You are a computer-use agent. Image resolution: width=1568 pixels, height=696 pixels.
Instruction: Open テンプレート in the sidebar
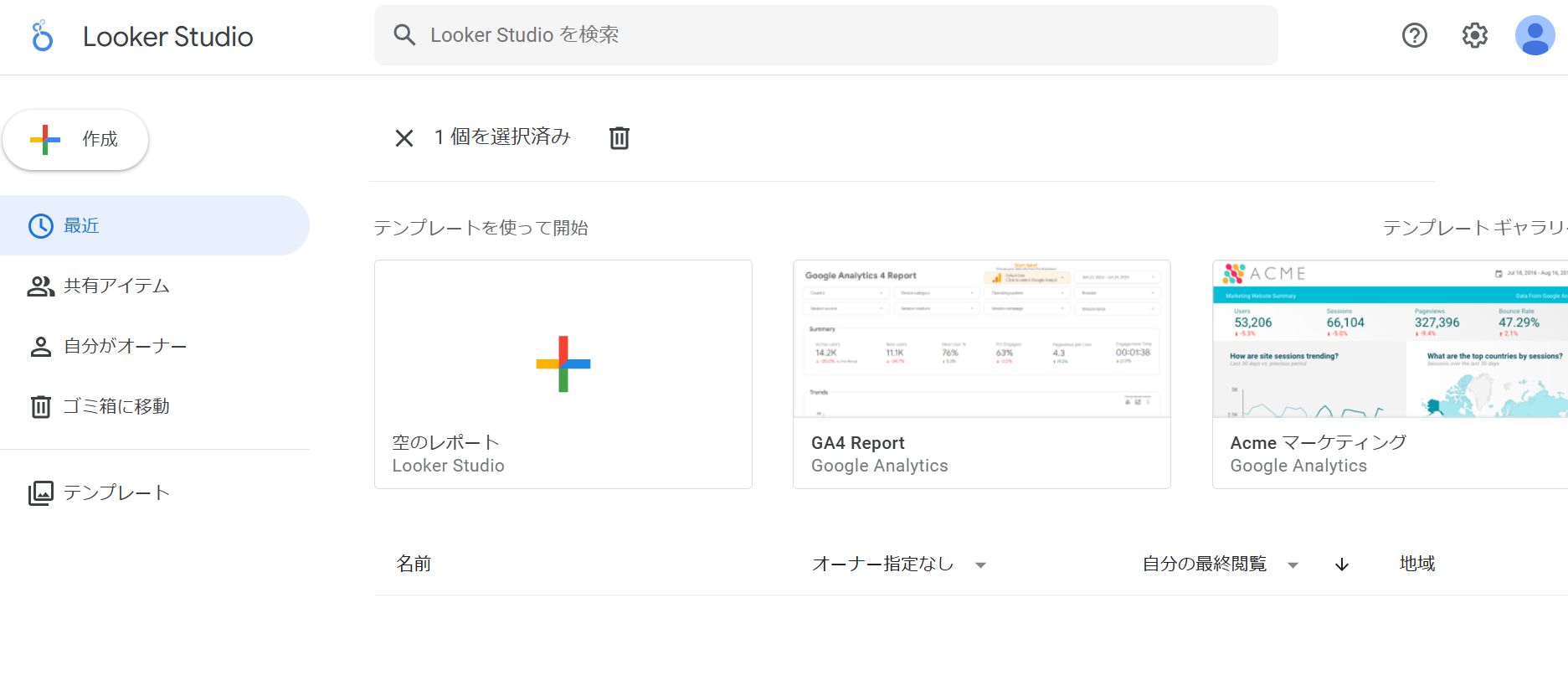[117, 492]
